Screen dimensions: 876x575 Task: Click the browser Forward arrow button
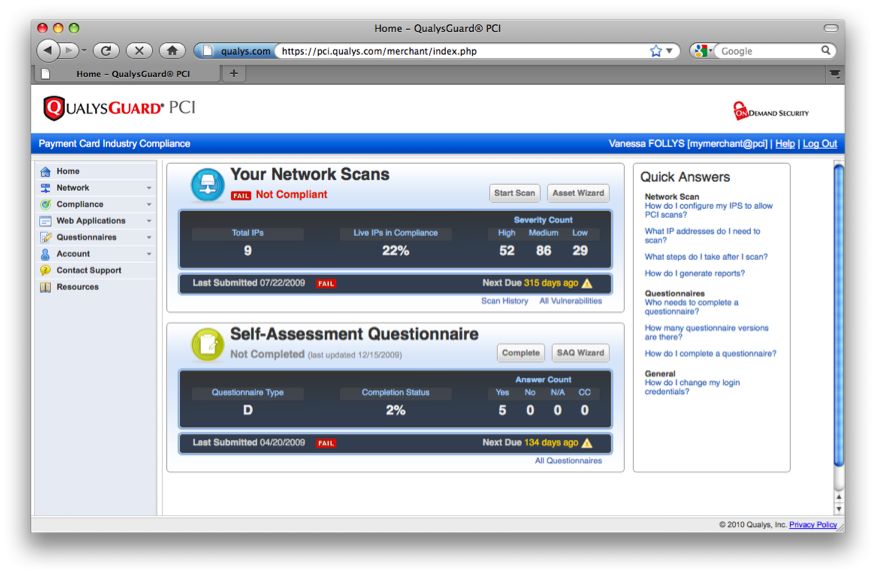[x=68, y=51]
